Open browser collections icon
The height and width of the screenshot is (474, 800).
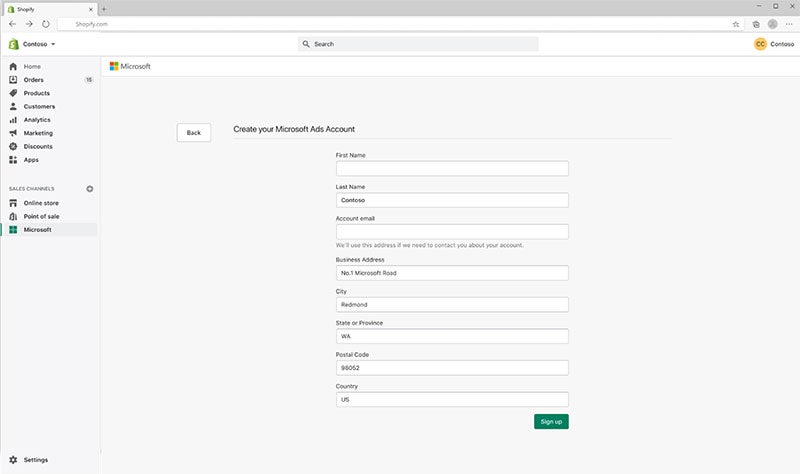pyautogui.click(x=756, y=24)
